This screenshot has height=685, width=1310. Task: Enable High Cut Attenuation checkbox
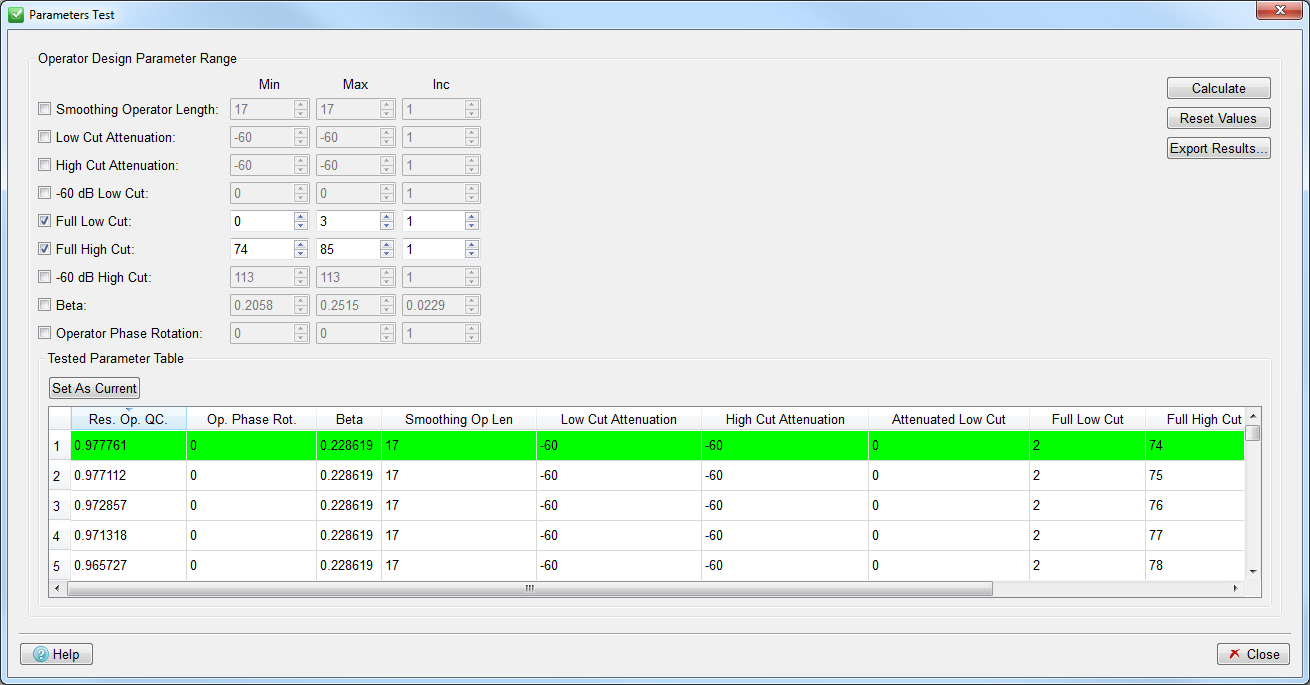click(x=44, y=165)
